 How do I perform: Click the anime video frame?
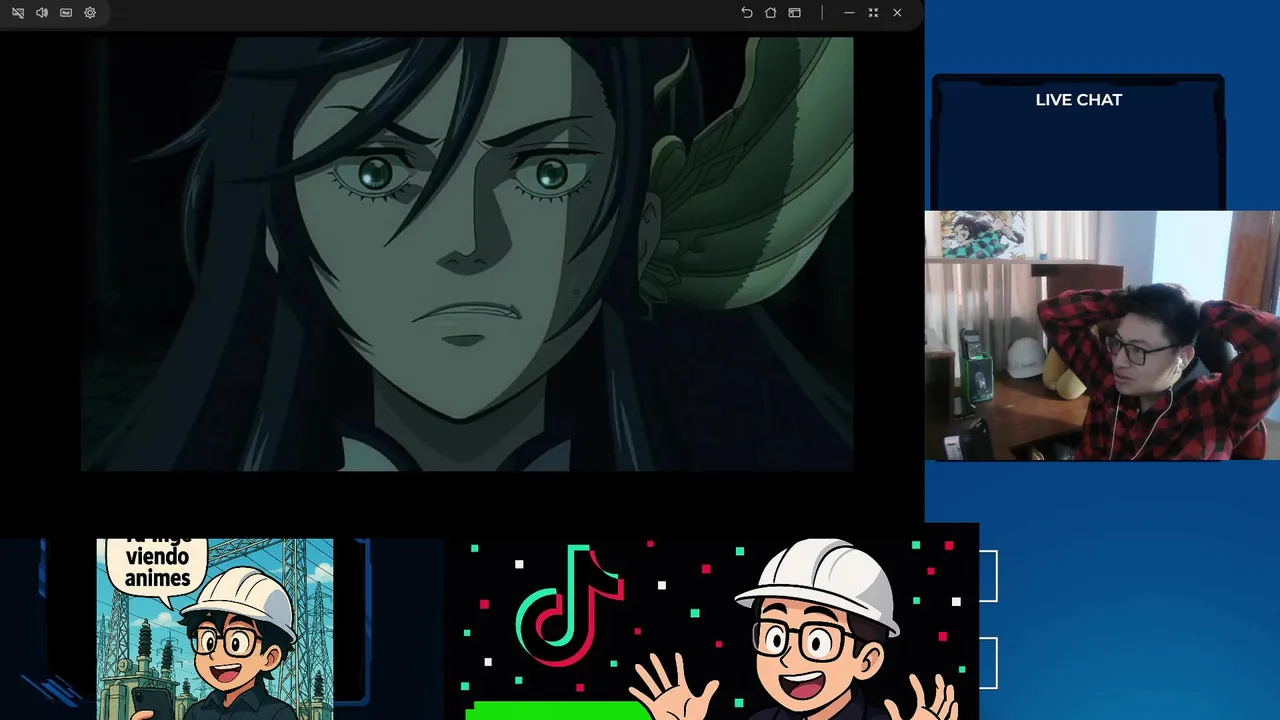467,254
